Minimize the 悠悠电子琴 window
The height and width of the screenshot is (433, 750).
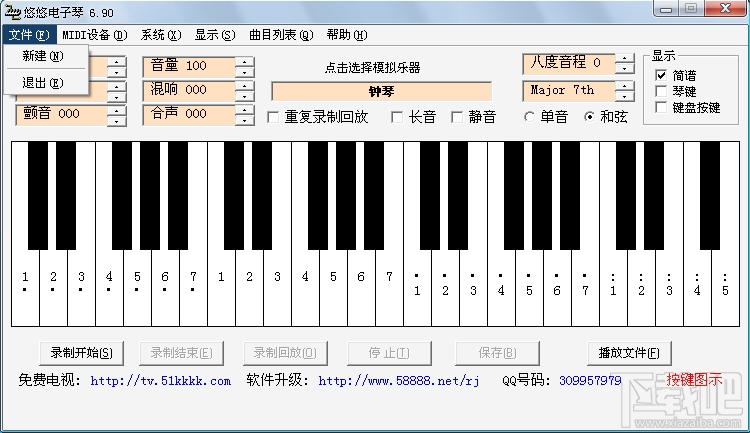666,8
